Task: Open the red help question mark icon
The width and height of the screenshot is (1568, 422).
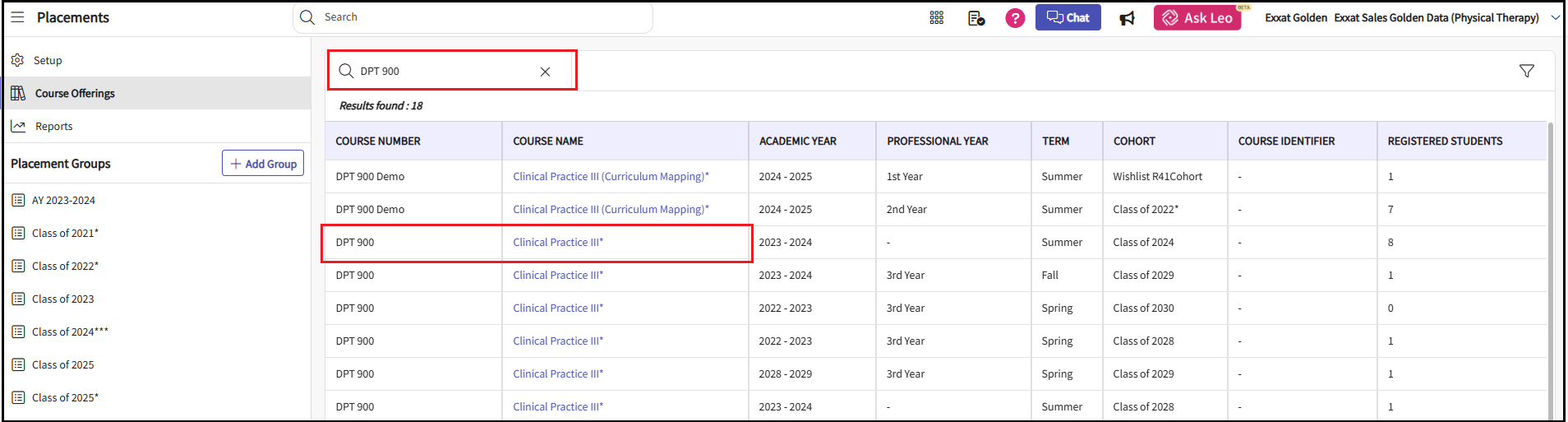Action: click(x=1015, y=18)
